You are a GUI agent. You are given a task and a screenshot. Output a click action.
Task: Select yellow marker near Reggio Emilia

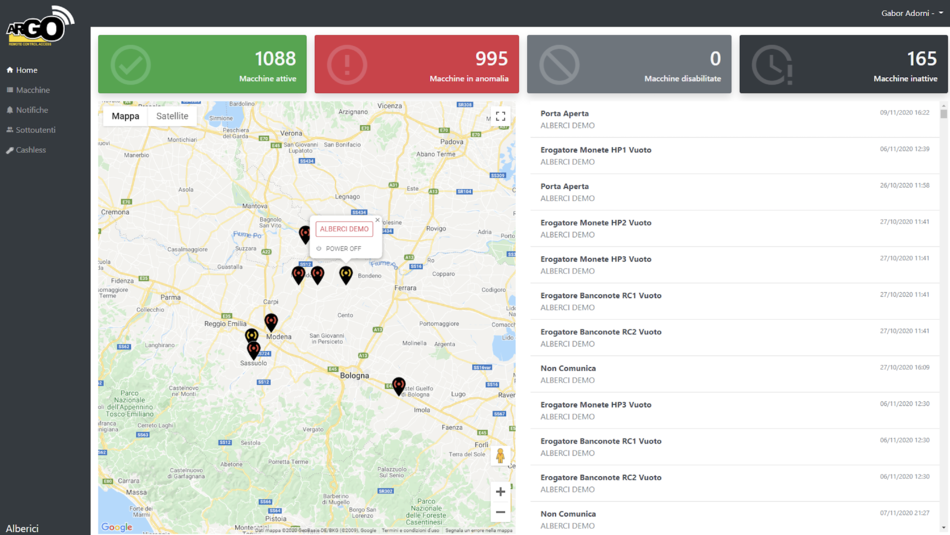(x=251, y=335)
